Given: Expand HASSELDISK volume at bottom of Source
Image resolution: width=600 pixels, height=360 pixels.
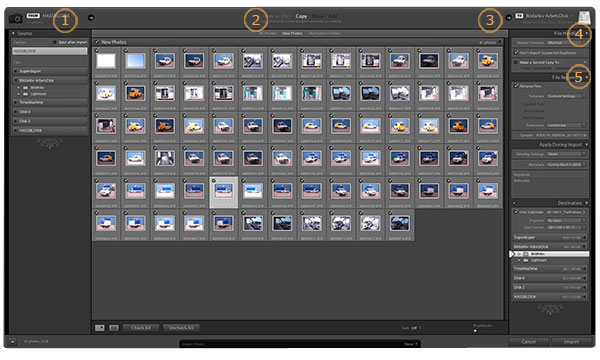Looking at the screenshot, I should coord(16,130).
